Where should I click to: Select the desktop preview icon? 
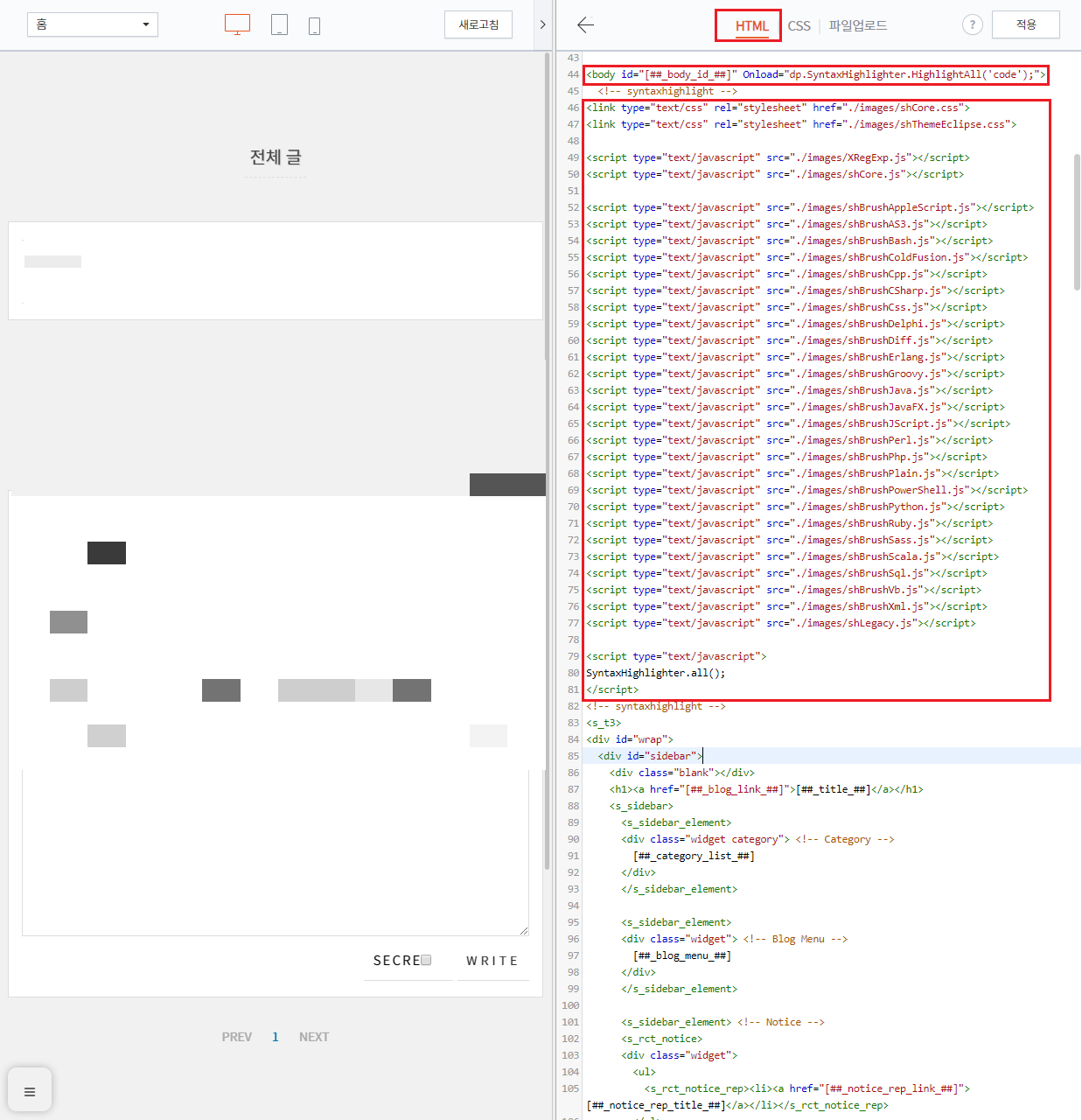click(237, 24)
